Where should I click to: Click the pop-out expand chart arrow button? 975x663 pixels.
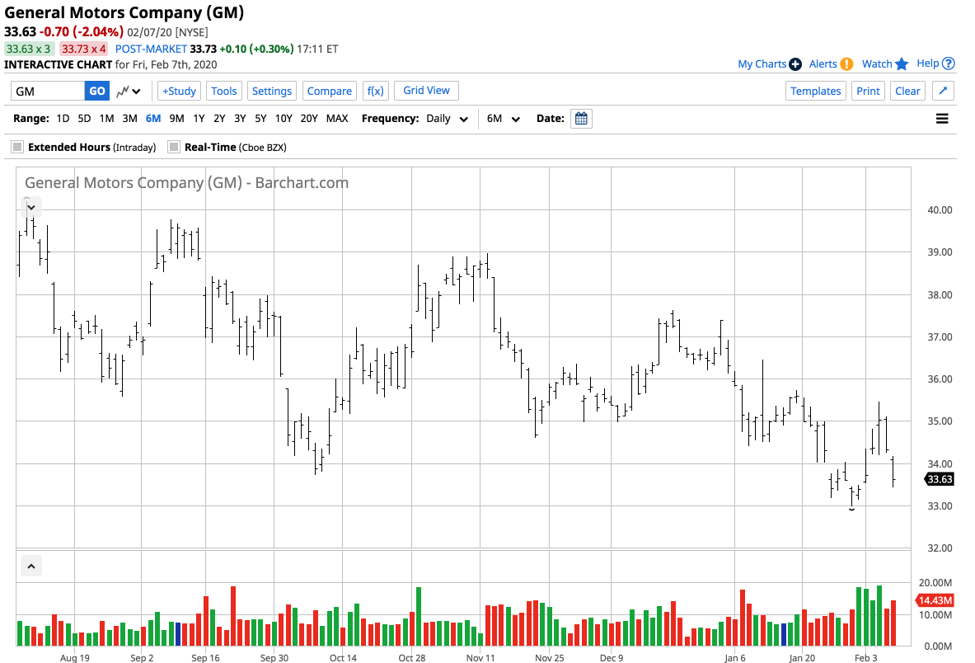point(943,91)
